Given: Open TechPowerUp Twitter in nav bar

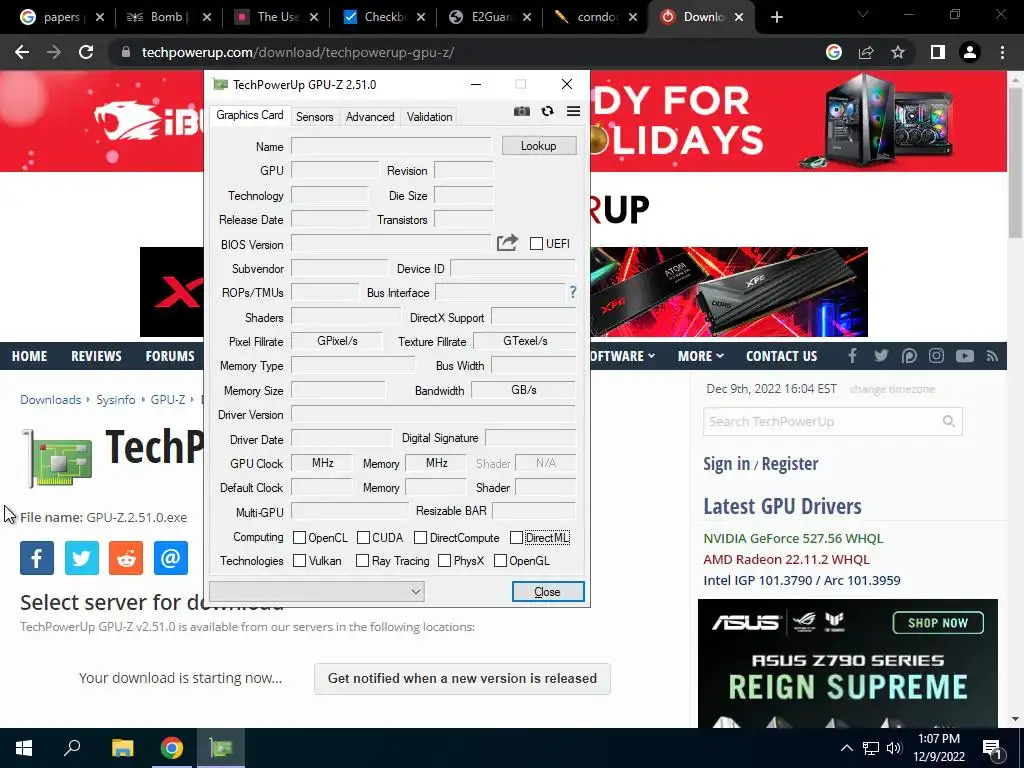Looking at the screenshot, I should (881, 356).
